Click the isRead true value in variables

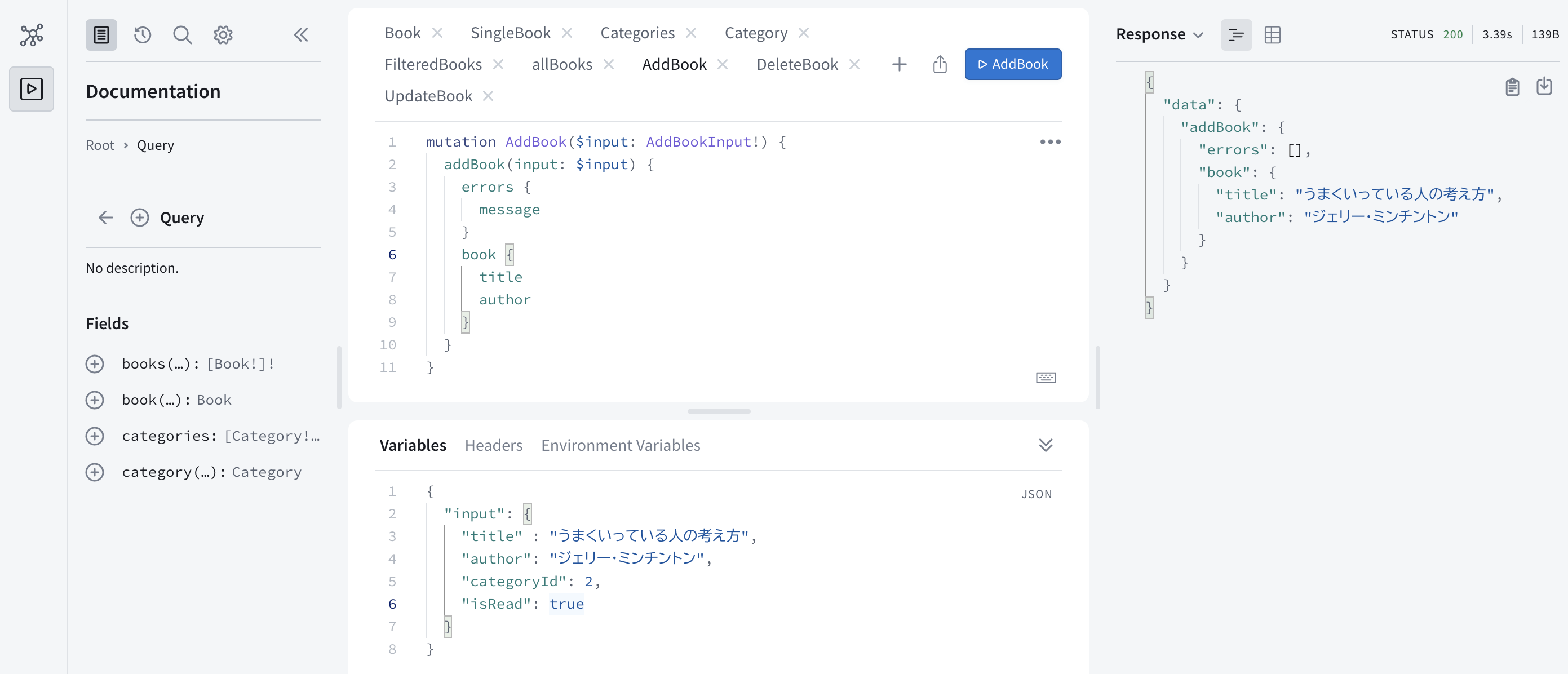tap(566, 604)
